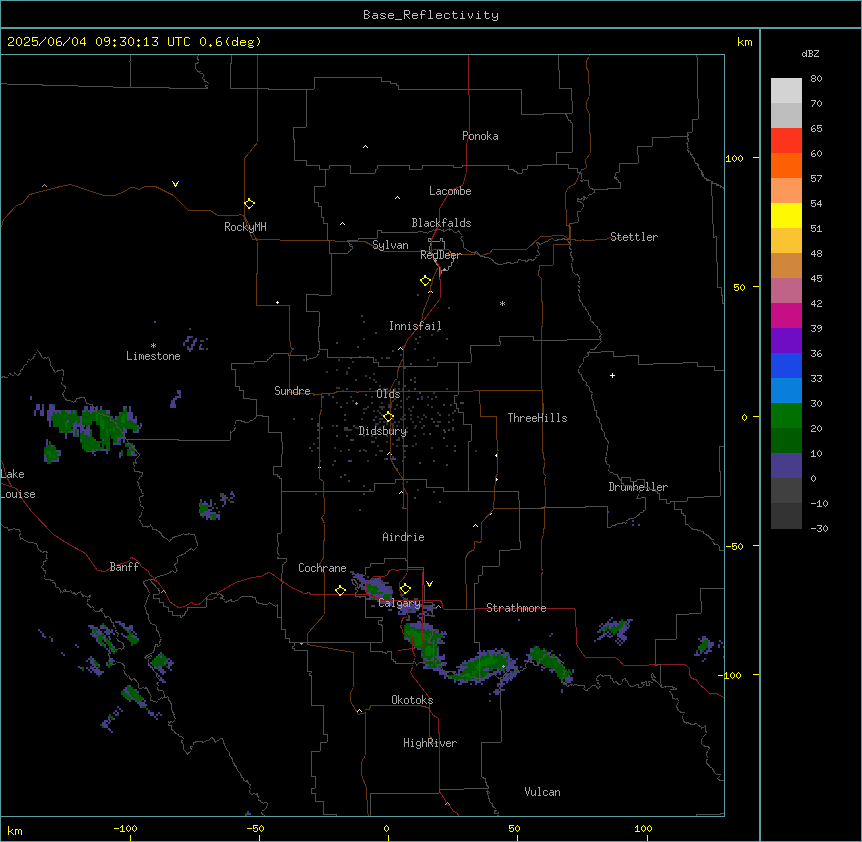Click the yellow diamond marker south of RedDeer
The image size is (862, 842).
pos(426,281)
